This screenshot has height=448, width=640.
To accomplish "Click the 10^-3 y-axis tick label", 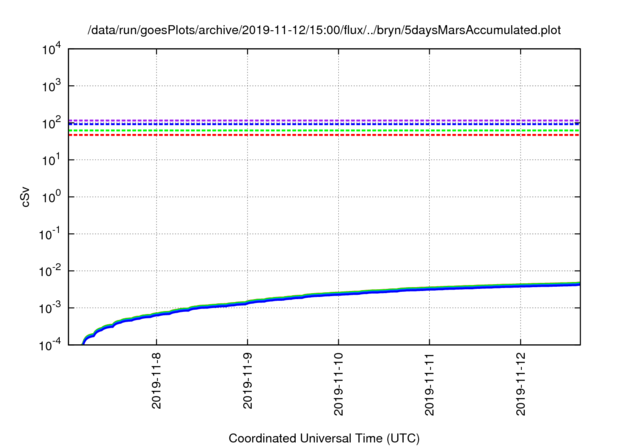I will coord(50,308).
